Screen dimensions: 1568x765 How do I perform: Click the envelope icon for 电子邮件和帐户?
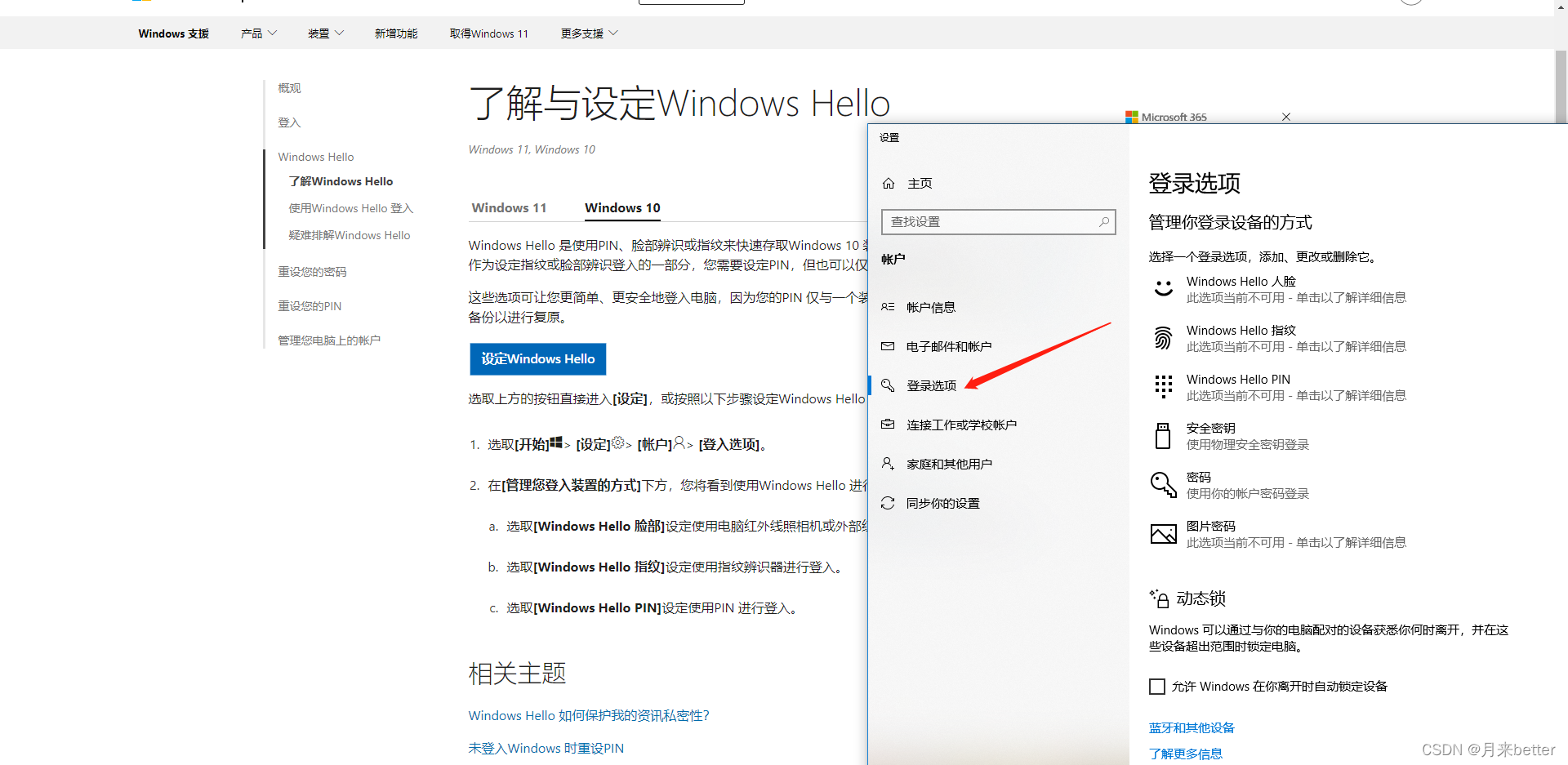click(x=888, y=346)
